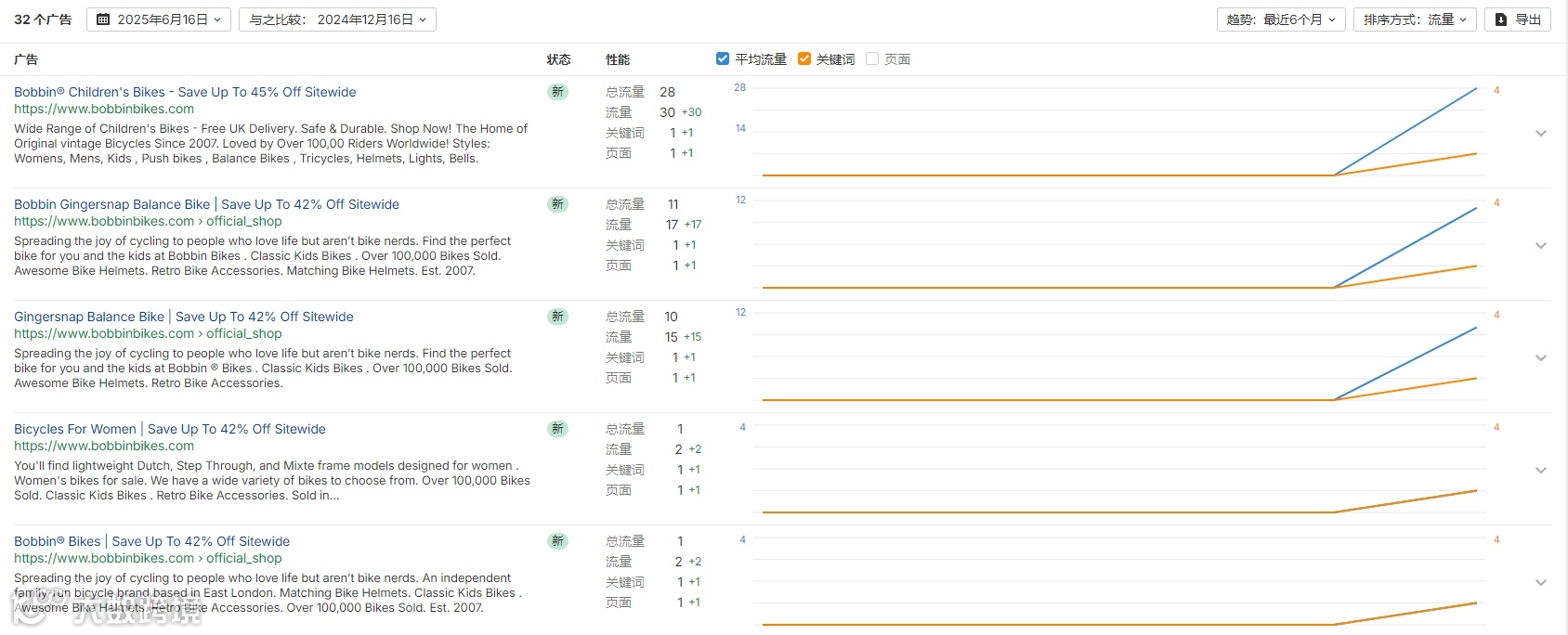The image size is (1568, 635).
Task: Click the 32 个广告 count label
Action: point(43,19)
